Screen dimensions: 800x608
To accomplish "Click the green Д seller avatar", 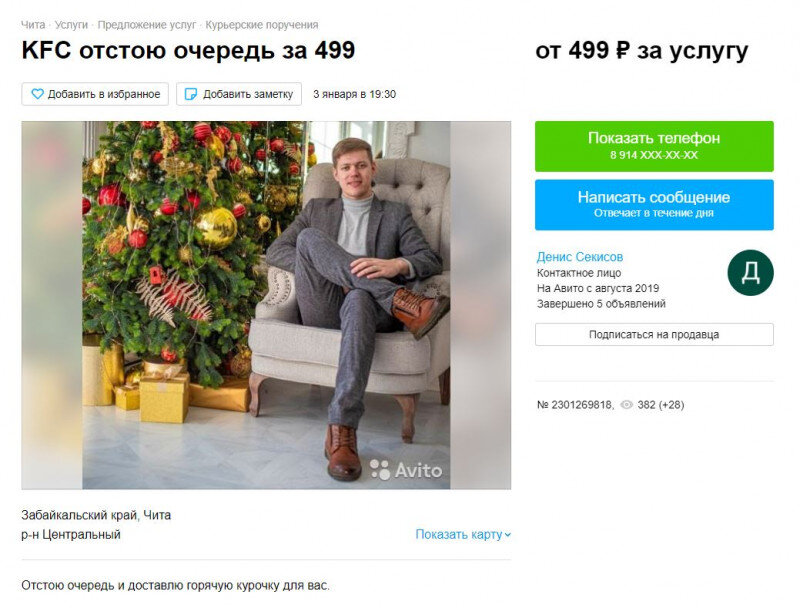I will click(750, 273).
